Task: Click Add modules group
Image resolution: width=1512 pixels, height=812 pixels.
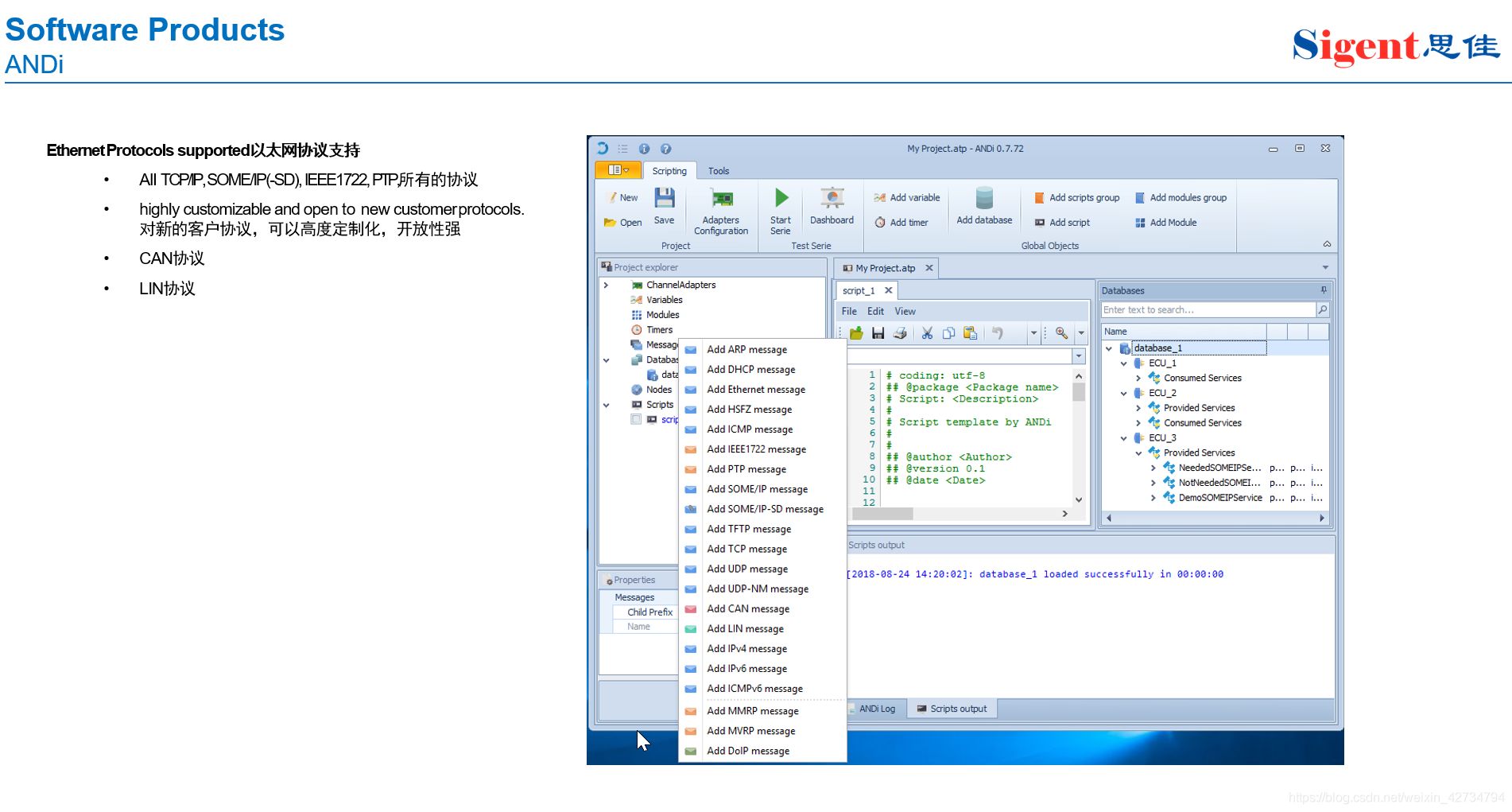Action: 1181,197
